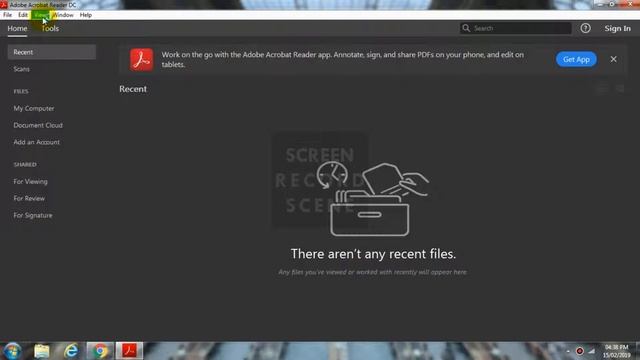Screen dimensions: 640x360
Task: Click Adobe Acrobat Reader taskbar icon
Action: pos(129,351)
